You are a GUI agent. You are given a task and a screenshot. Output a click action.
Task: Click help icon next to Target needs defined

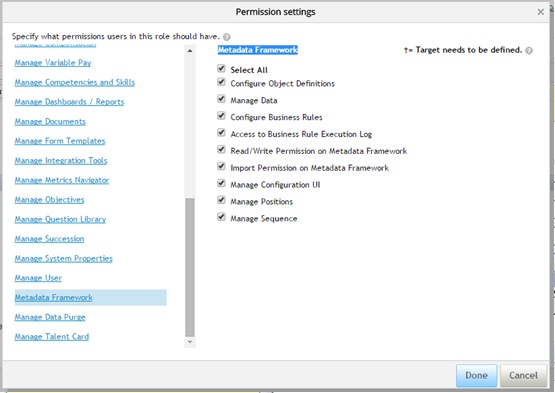click(529, 51)
